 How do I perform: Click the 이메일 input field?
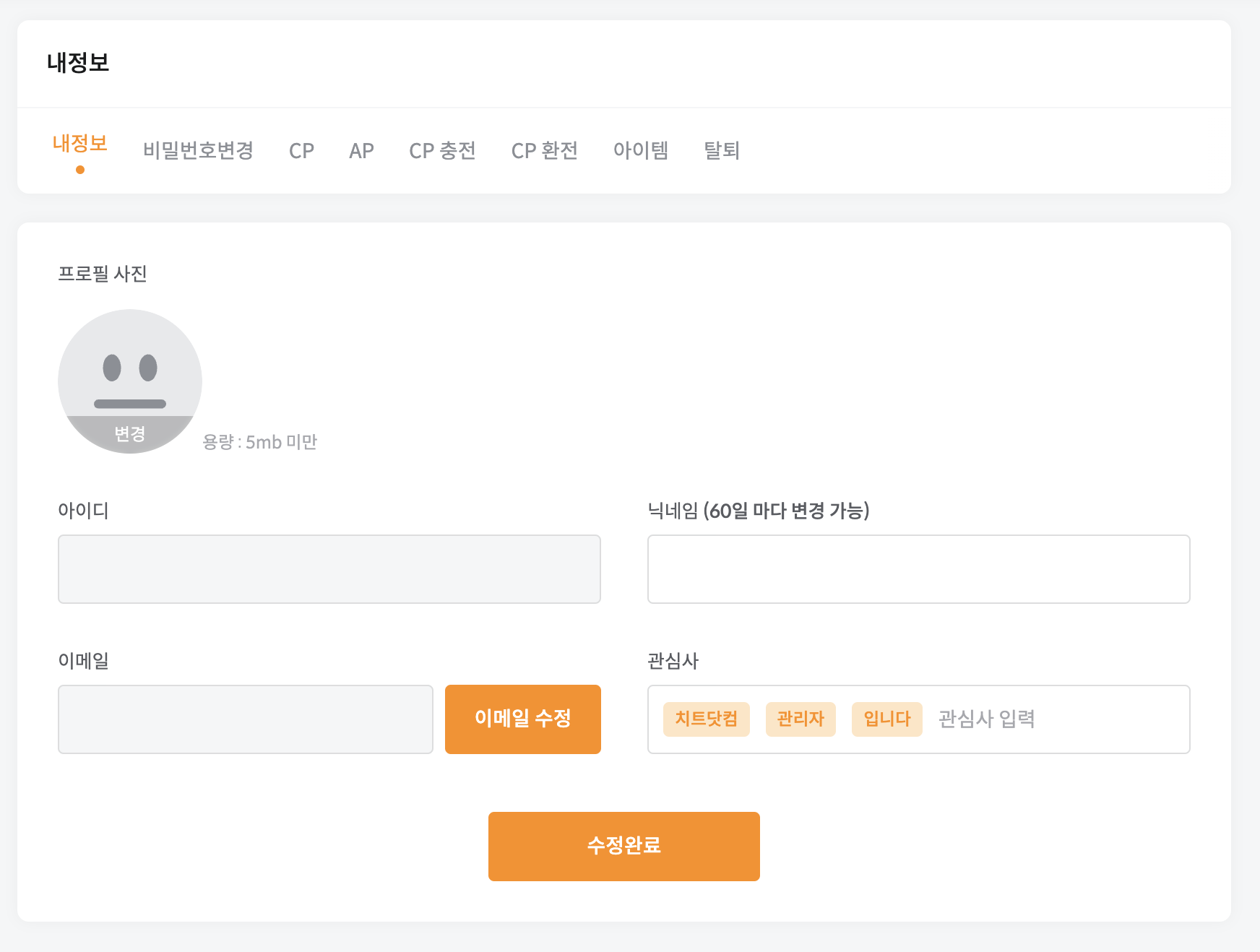[x=246, y=719]
